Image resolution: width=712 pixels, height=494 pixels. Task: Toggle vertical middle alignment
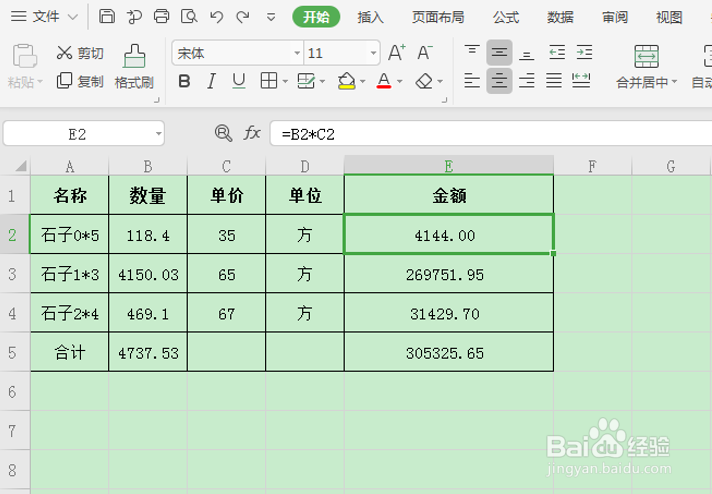(499, 52)
